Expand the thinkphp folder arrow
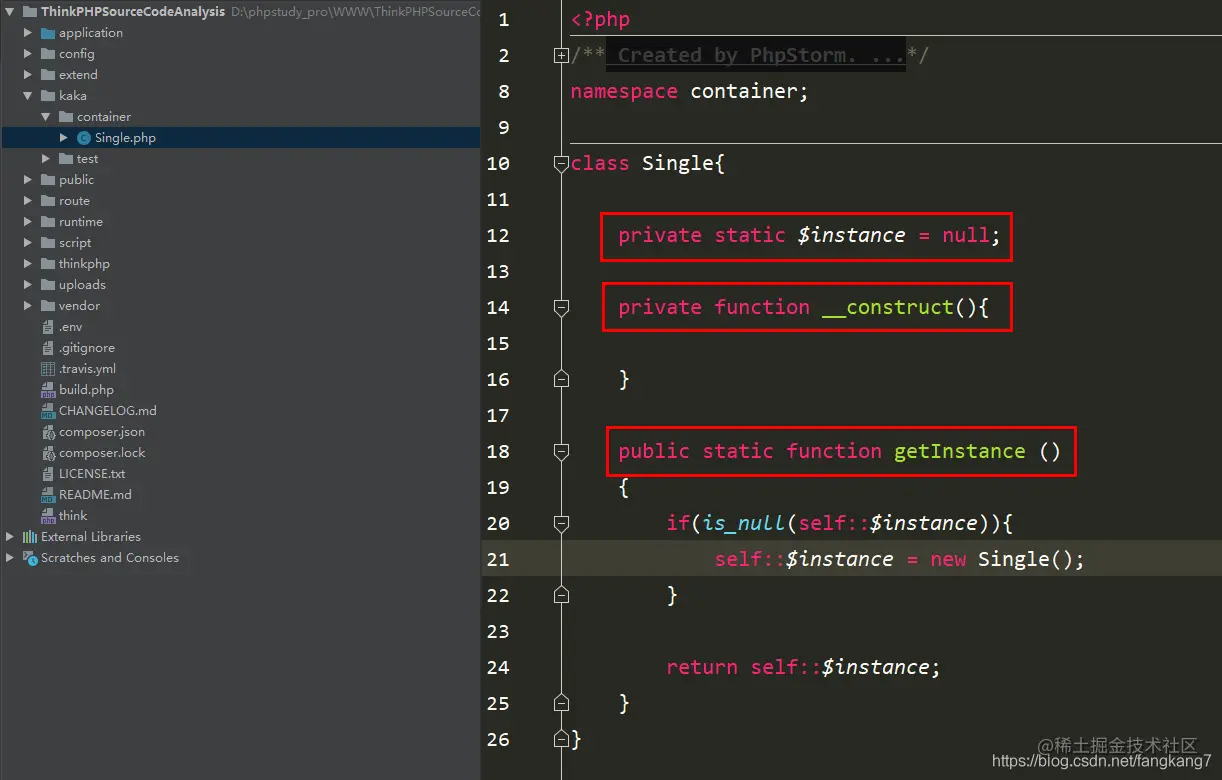The height and width of the screenshot is (780, 1222). (28, 264)
